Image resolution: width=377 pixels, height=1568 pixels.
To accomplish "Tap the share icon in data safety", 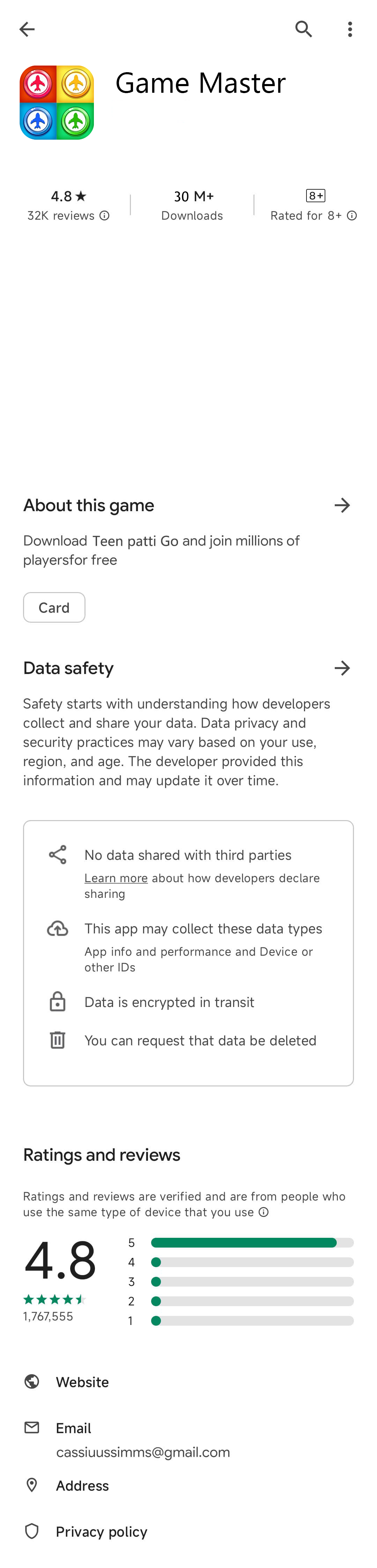I will click(x=58, y=855).
